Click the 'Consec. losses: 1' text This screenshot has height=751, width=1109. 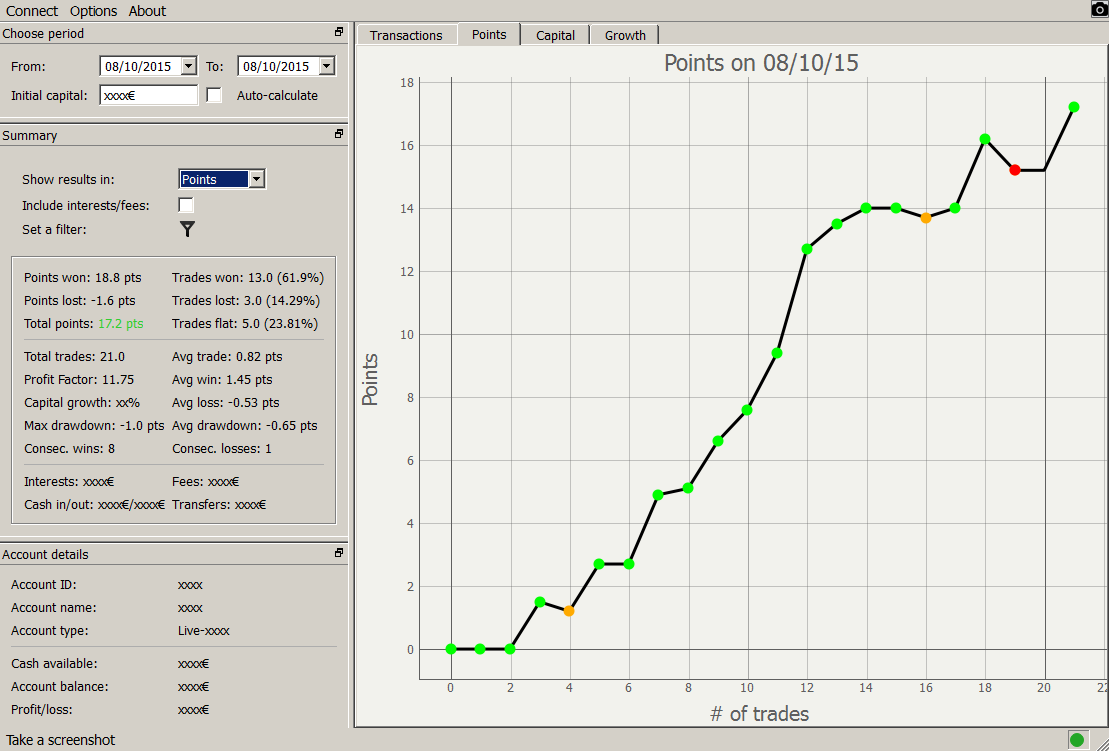click(x=221, y=449)
